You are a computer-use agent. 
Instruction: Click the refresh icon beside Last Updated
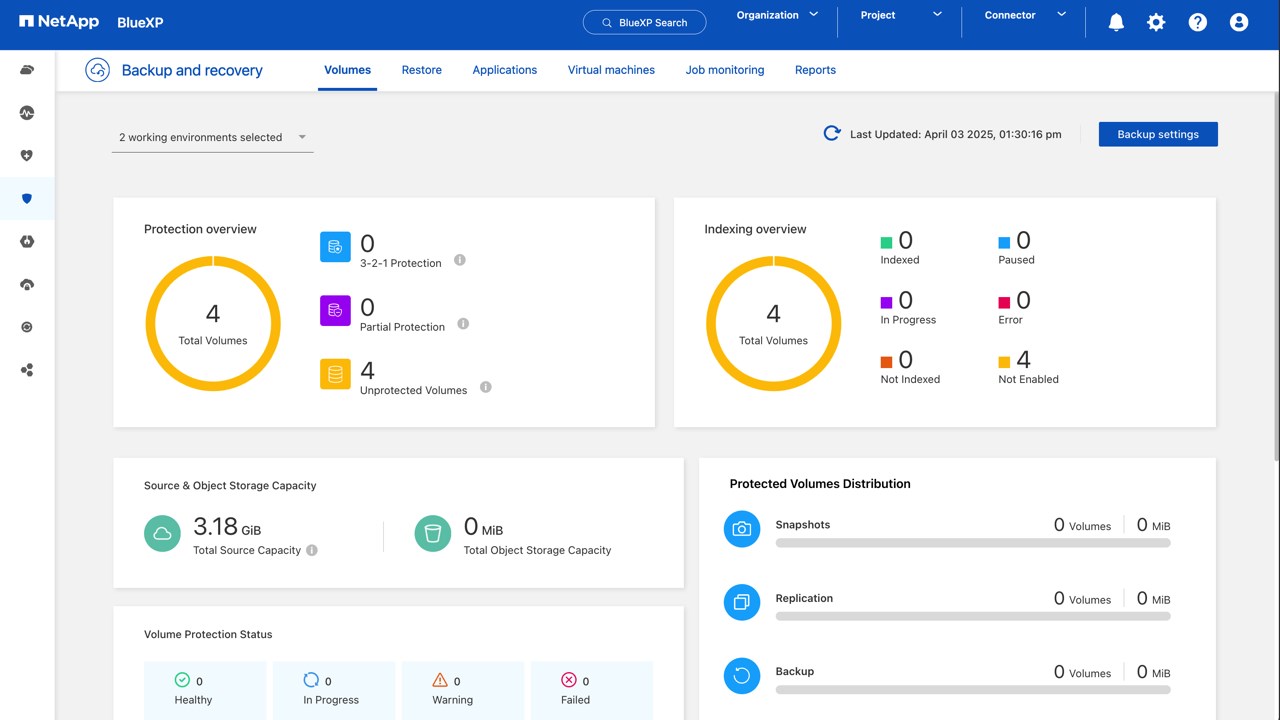831,134
